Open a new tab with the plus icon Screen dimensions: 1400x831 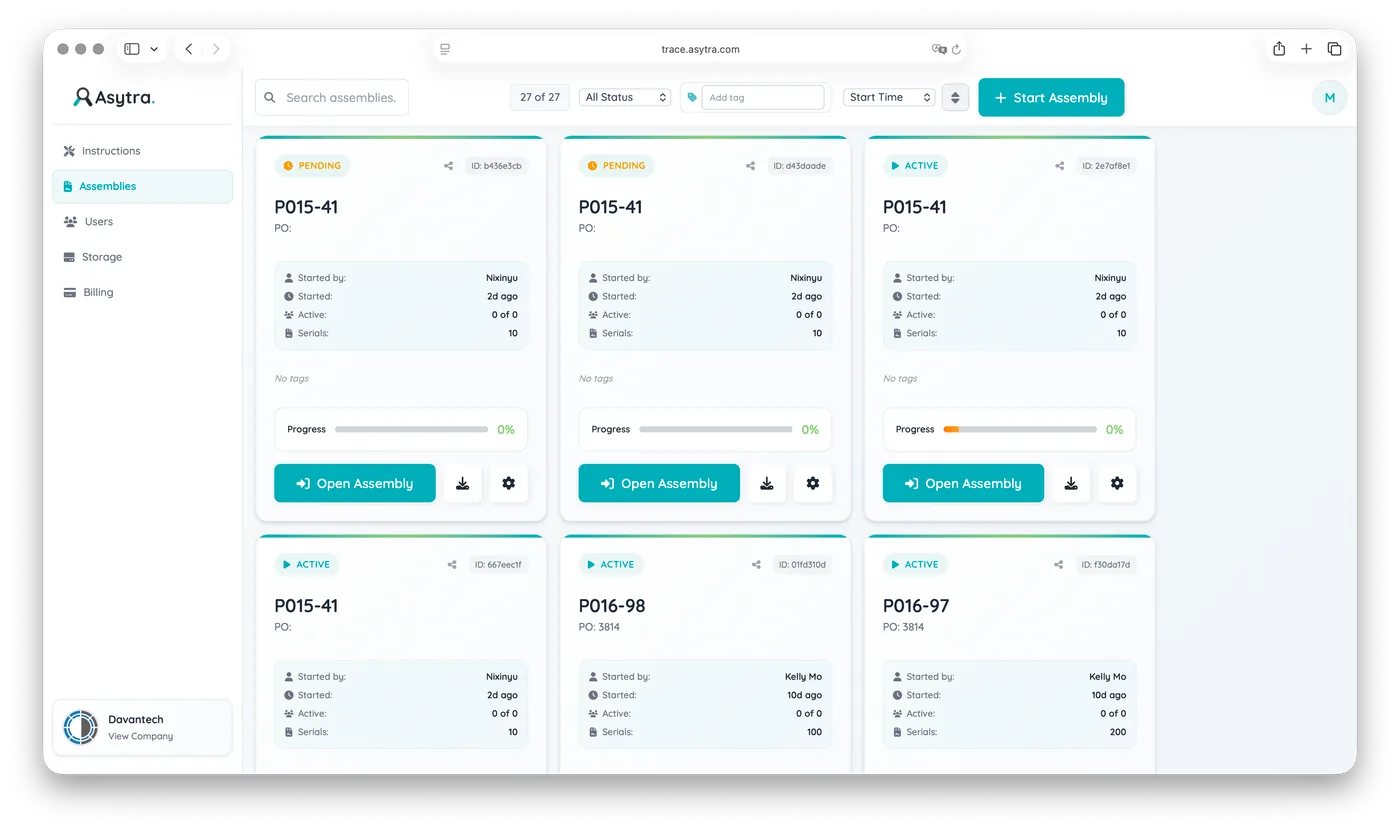pyautogui.click(x=1306, y=49)
